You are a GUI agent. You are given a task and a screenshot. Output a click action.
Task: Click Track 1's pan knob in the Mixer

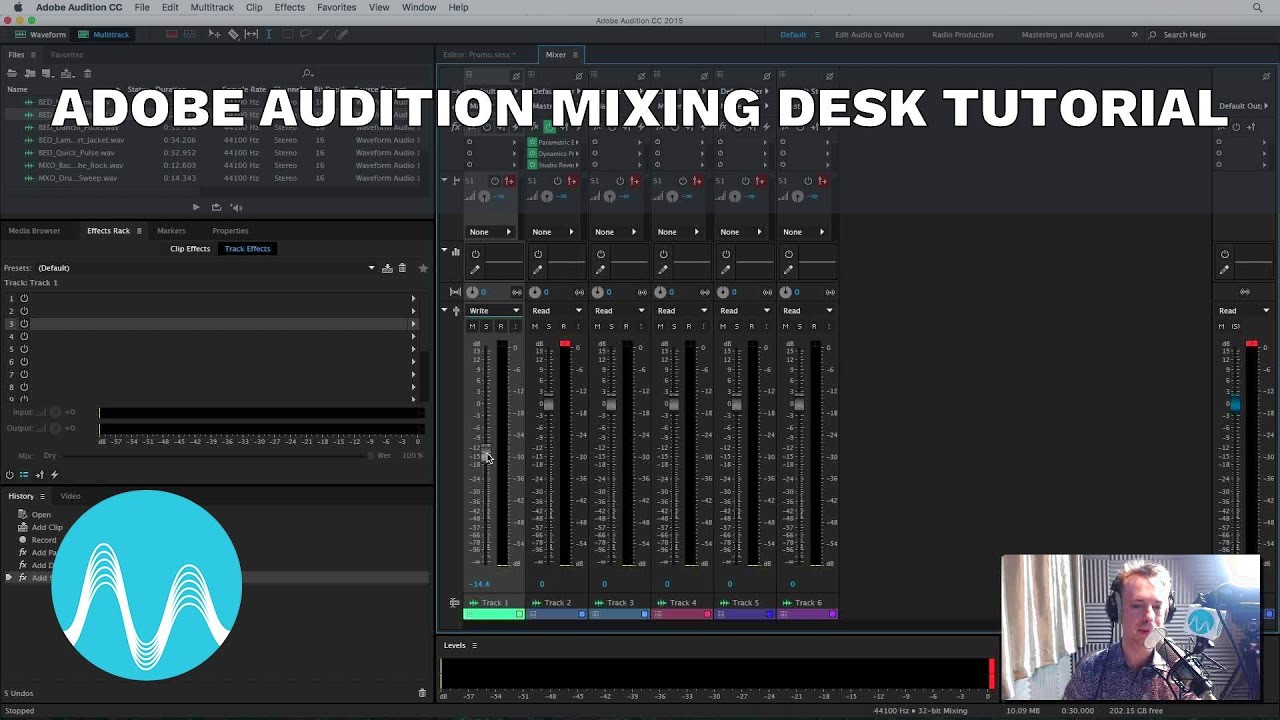pos(472,292)
